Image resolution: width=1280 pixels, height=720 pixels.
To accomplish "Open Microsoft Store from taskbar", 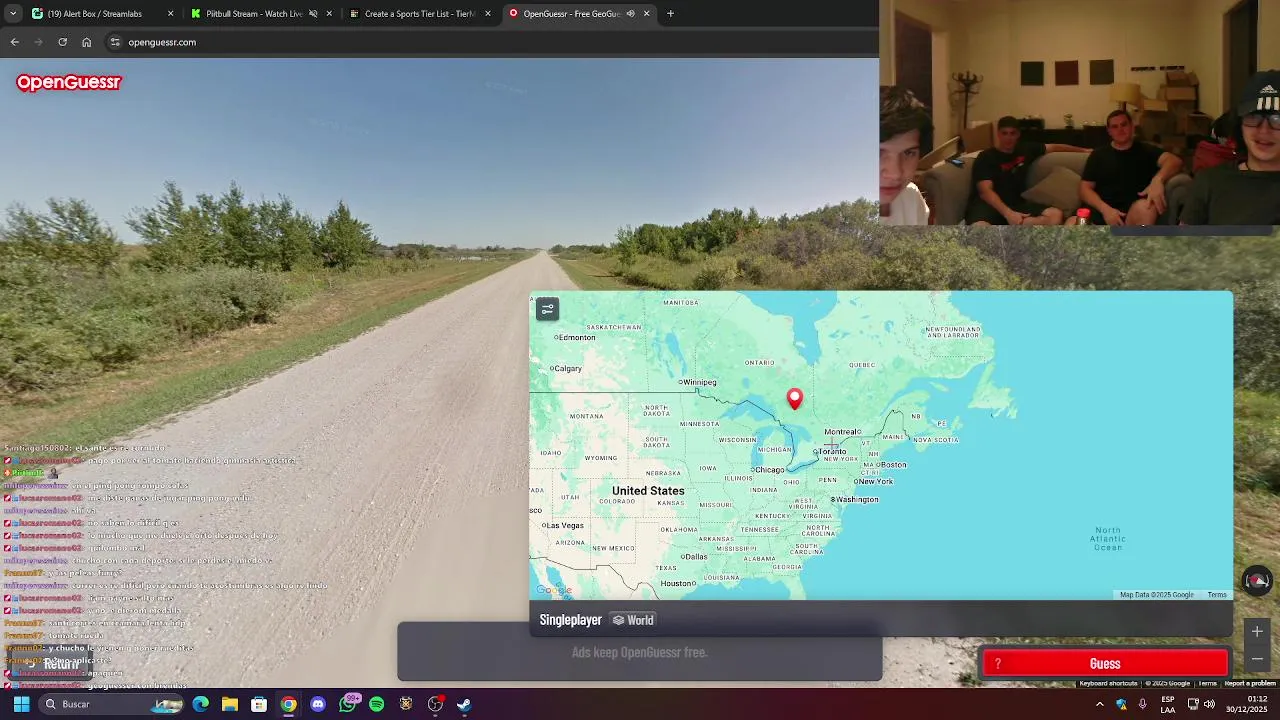I will [x=259, y=704].
